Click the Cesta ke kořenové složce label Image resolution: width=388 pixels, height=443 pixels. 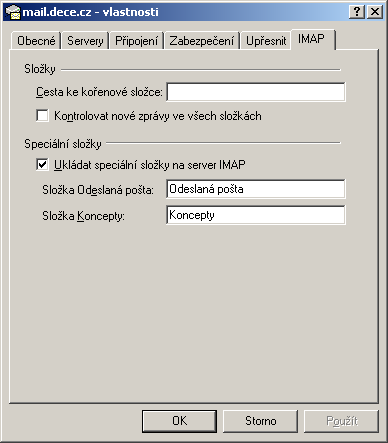[99, 92]
